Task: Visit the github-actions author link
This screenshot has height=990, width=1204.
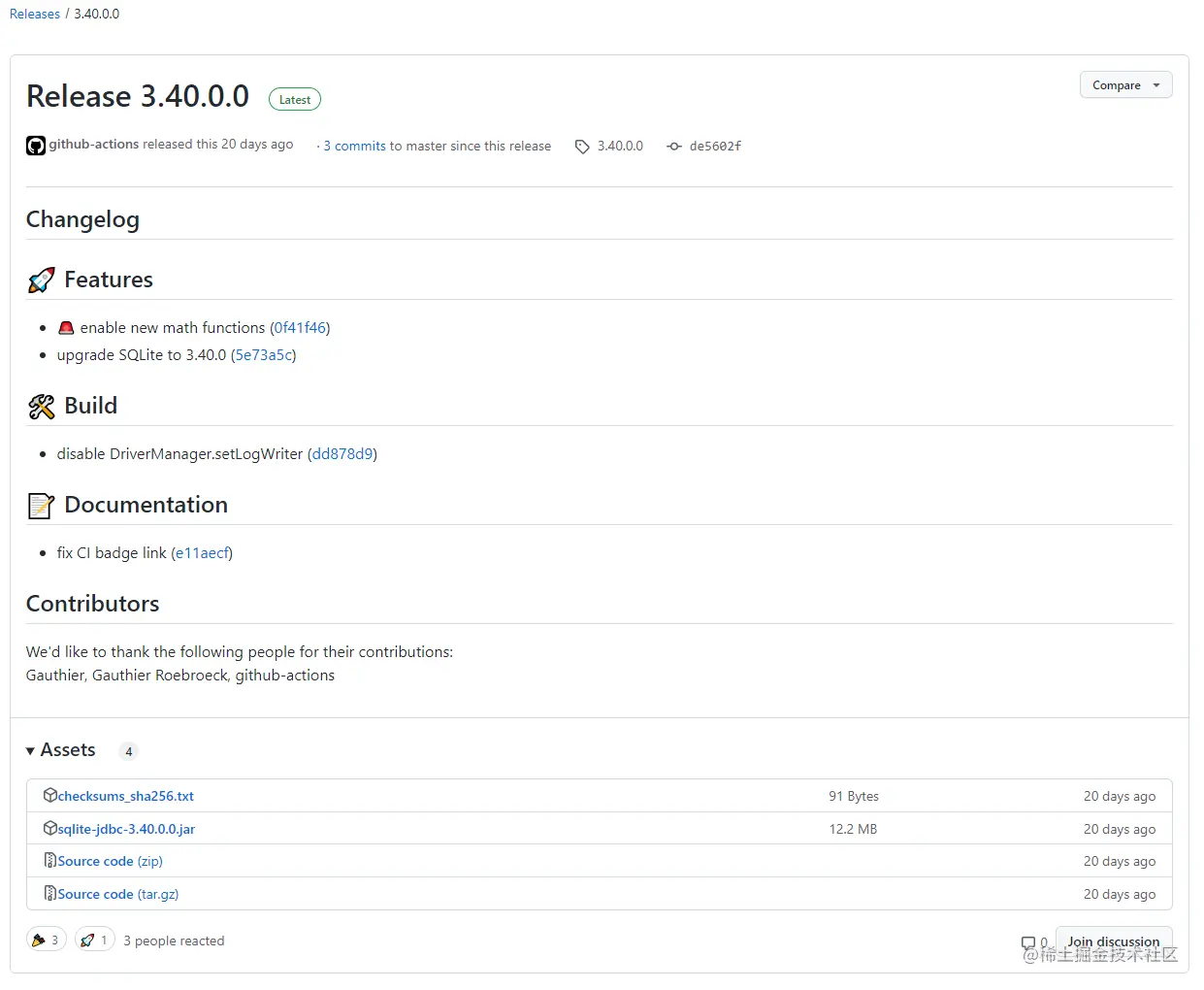Action: click(x=94, y=144)
